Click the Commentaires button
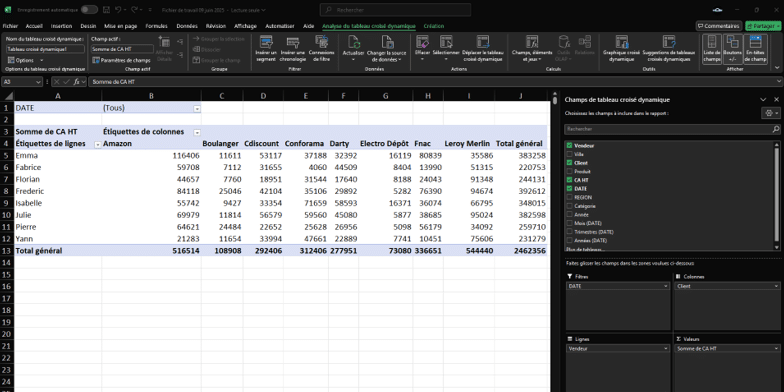784x392 pixels. 718,26
